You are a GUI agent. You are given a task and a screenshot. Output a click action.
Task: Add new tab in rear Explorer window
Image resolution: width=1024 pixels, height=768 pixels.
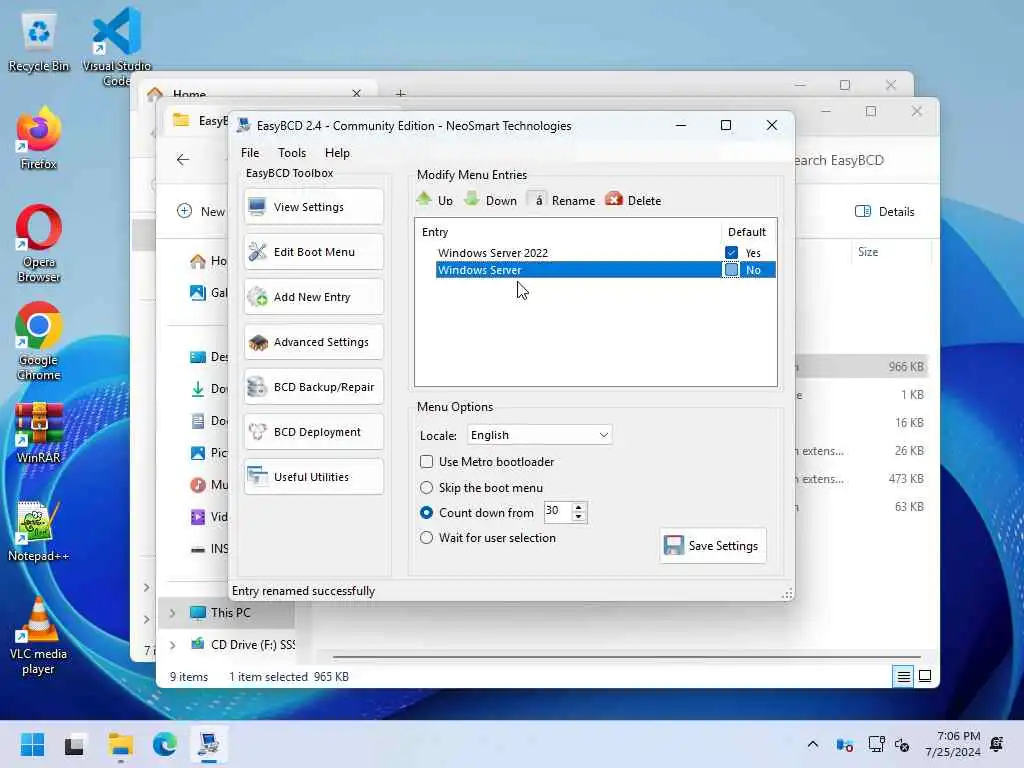click(x=400, y=94)
